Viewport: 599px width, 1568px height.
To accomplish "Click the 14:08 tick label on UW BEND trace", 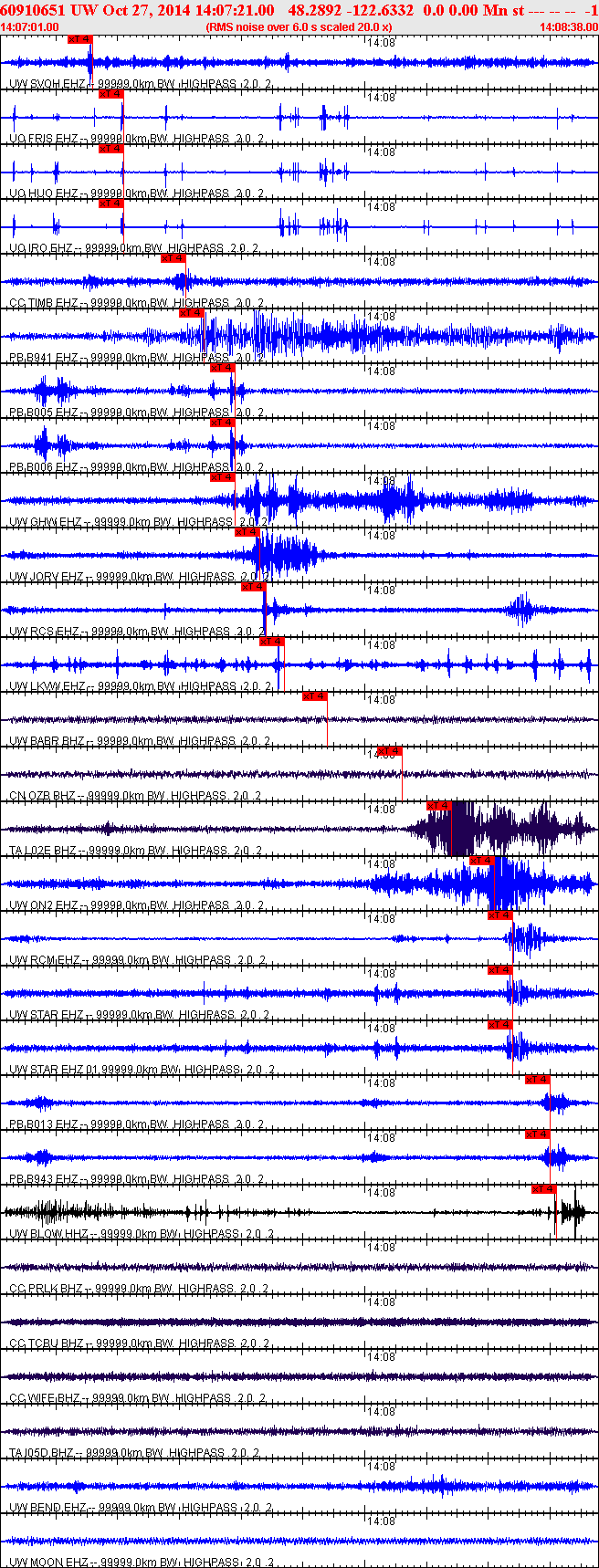I will [381, 1467].
